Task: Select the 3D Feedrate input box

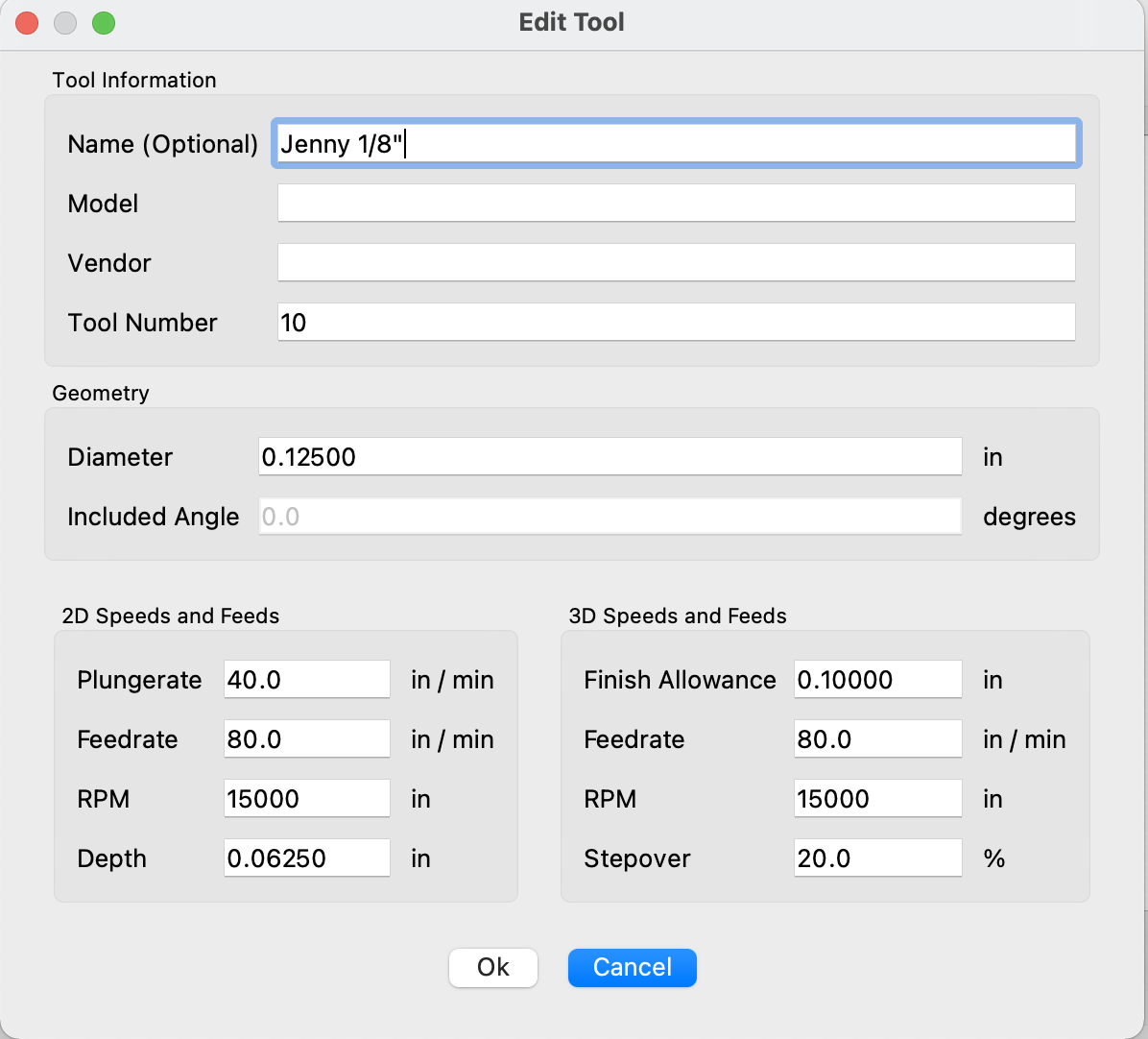Action: [877, 739]
